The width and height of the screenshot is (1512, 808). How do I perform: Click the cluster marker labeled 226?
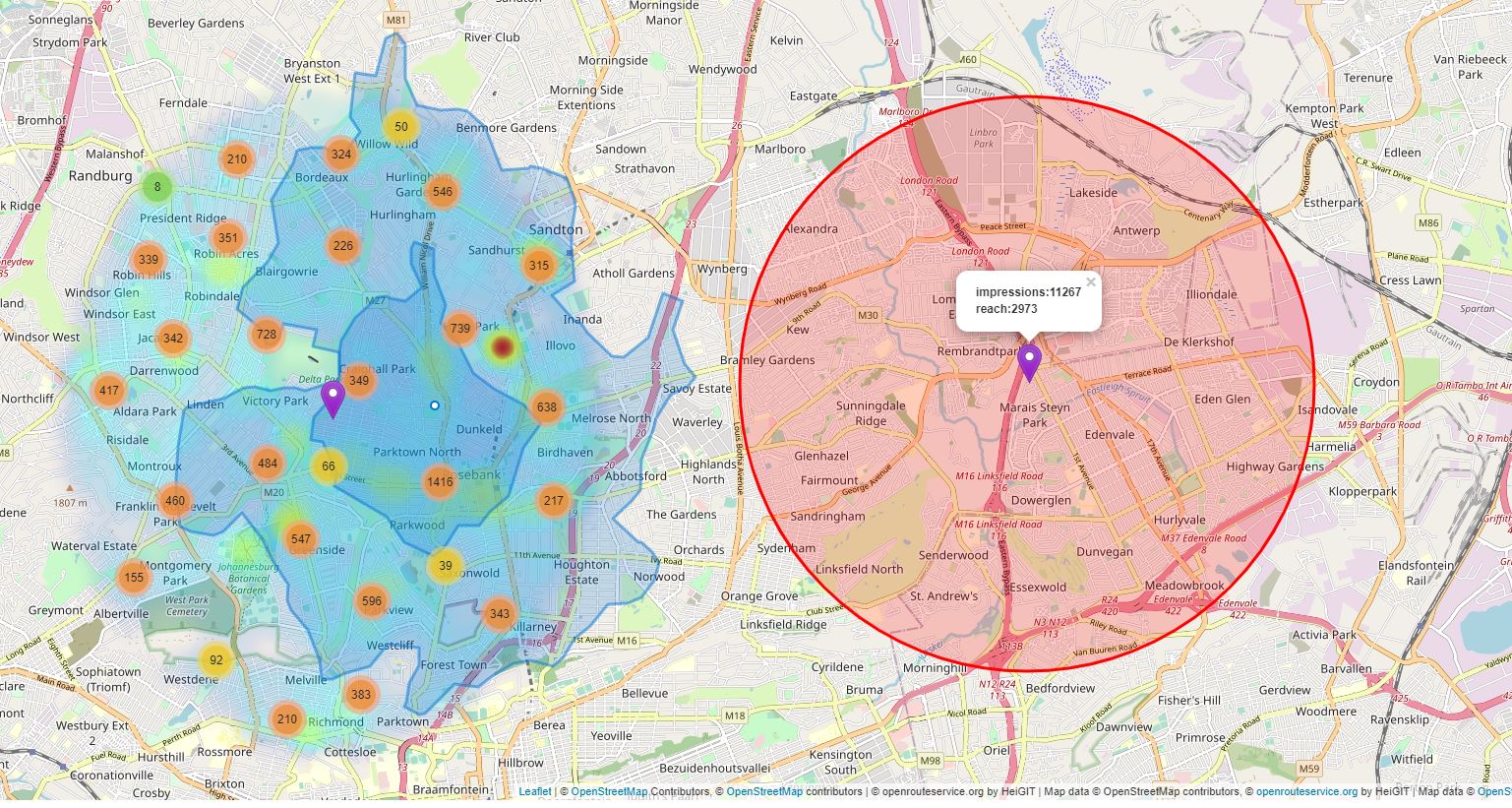[x=343, y=245]
